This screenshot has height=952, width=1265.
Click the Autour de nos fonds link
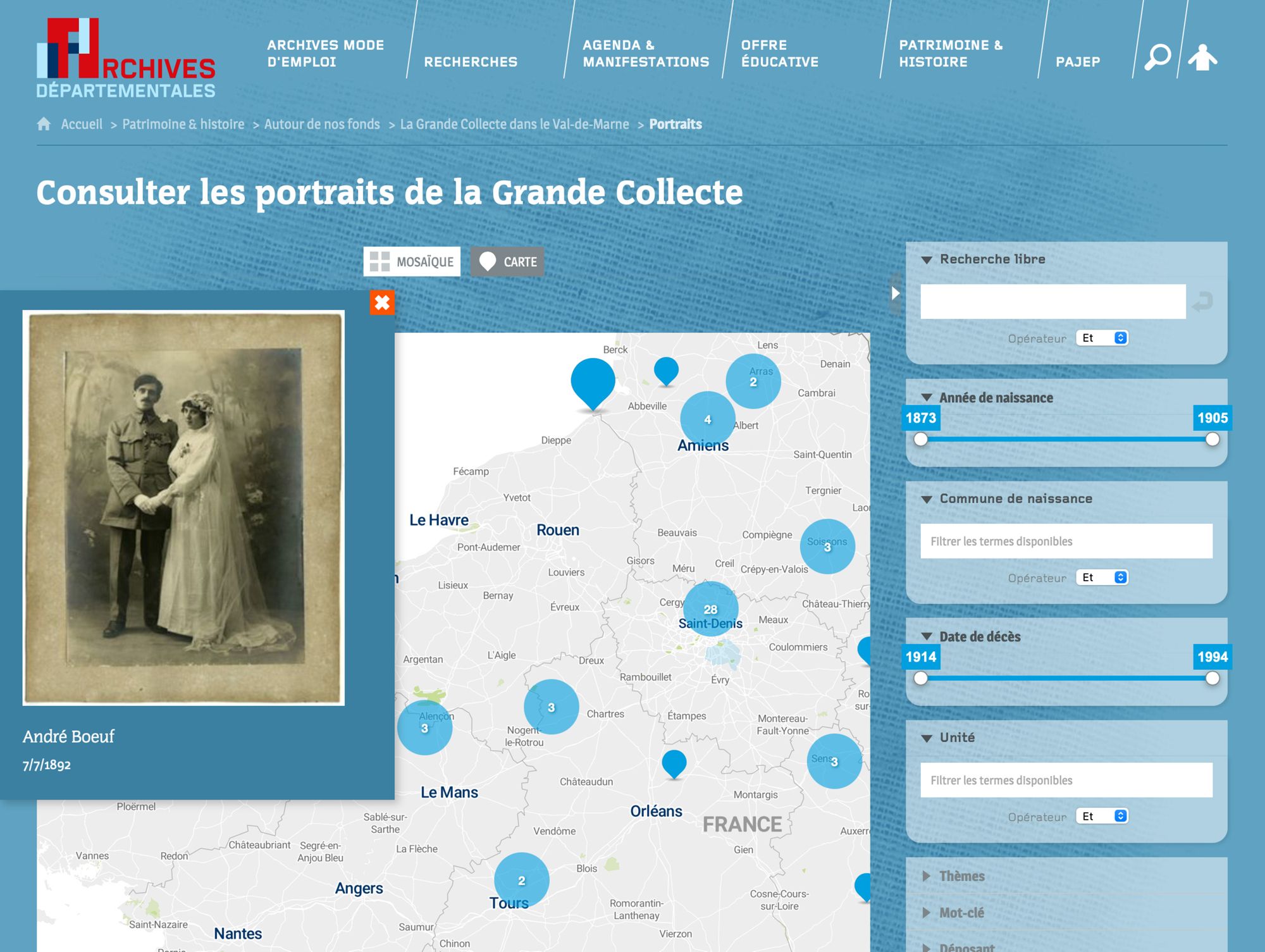click(x=322, y=124)
